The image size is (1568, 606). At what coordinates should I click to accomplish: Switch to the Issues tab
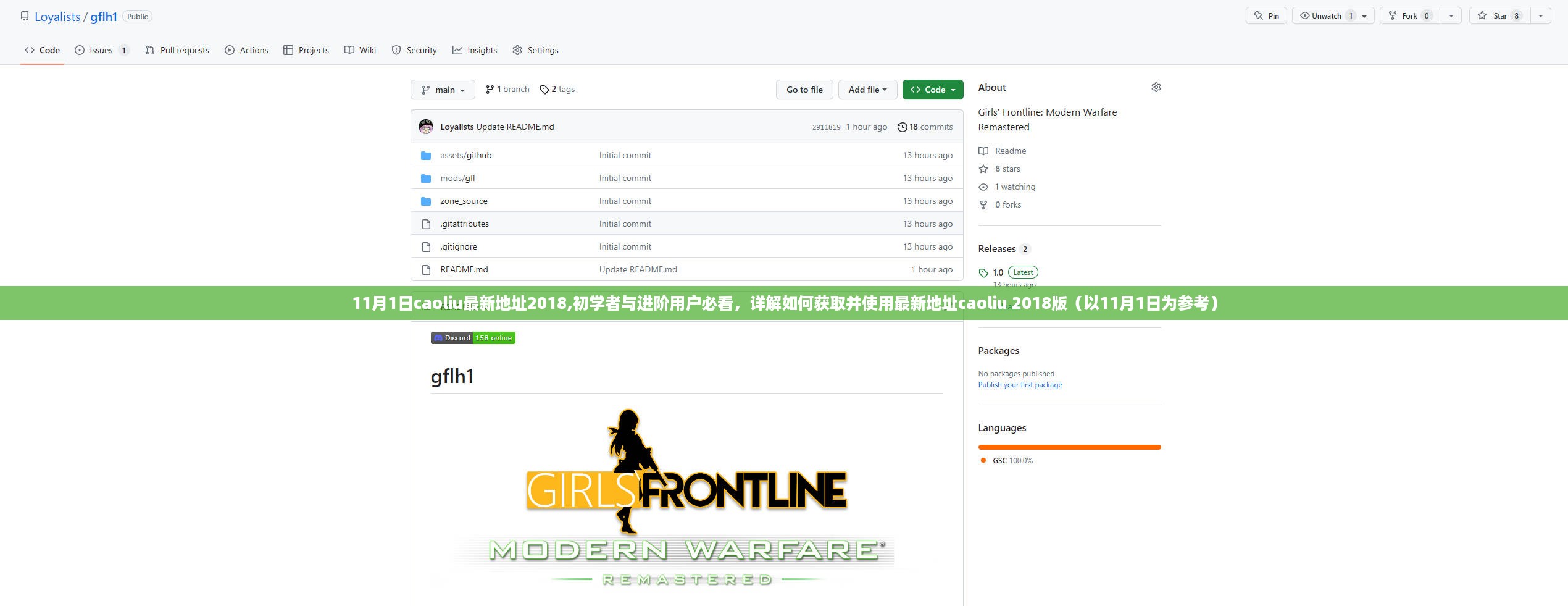point(101,50)
